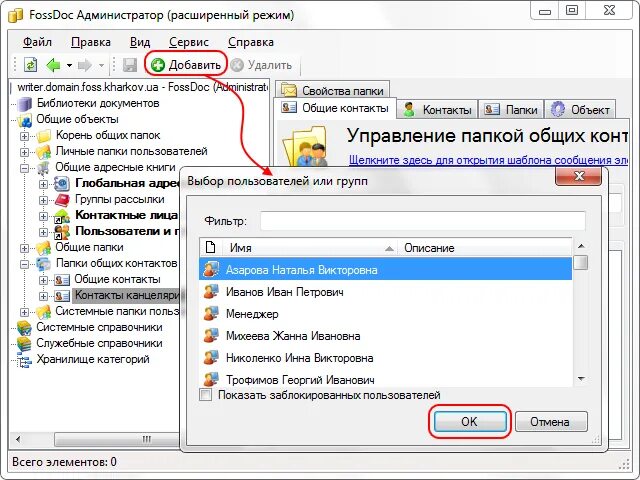
Task: Open the Справка menu
Action: [x=251, y=42]
